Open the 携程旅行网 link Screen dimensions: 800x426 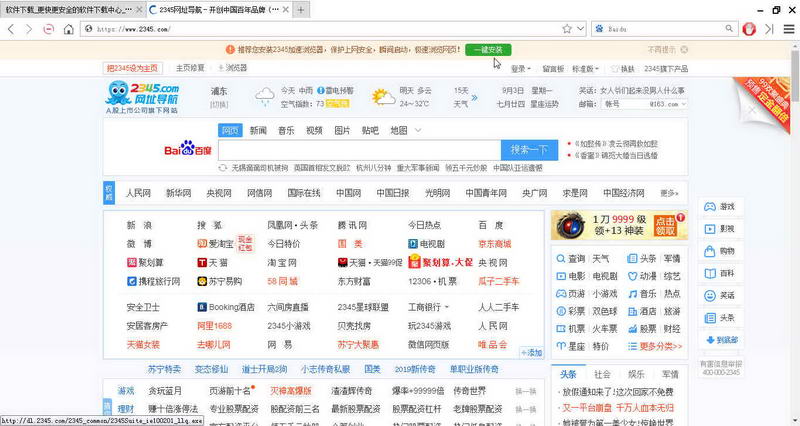[153, 281]
